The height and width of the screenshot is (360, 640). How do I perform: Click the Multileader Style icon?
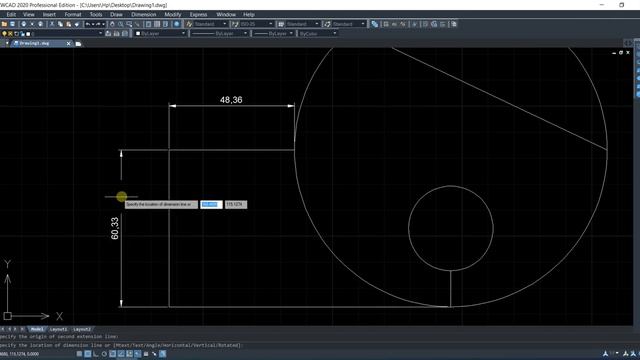coord(327,24)
